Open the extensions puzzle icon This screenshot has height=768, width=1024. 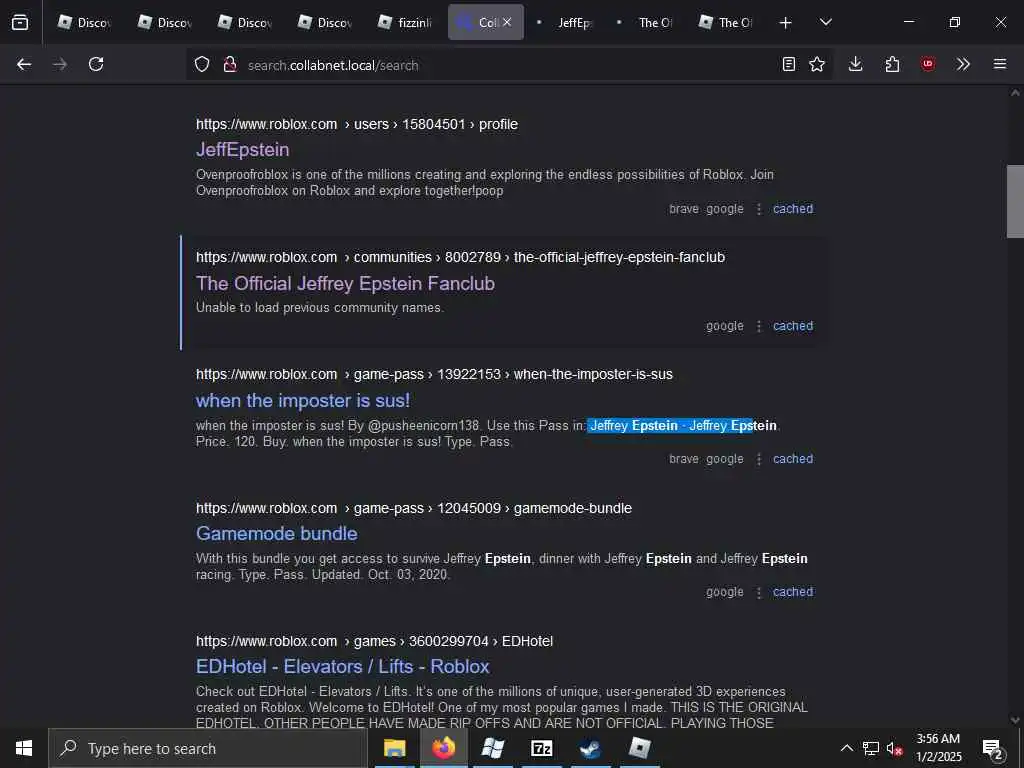(x=892, y=64)
